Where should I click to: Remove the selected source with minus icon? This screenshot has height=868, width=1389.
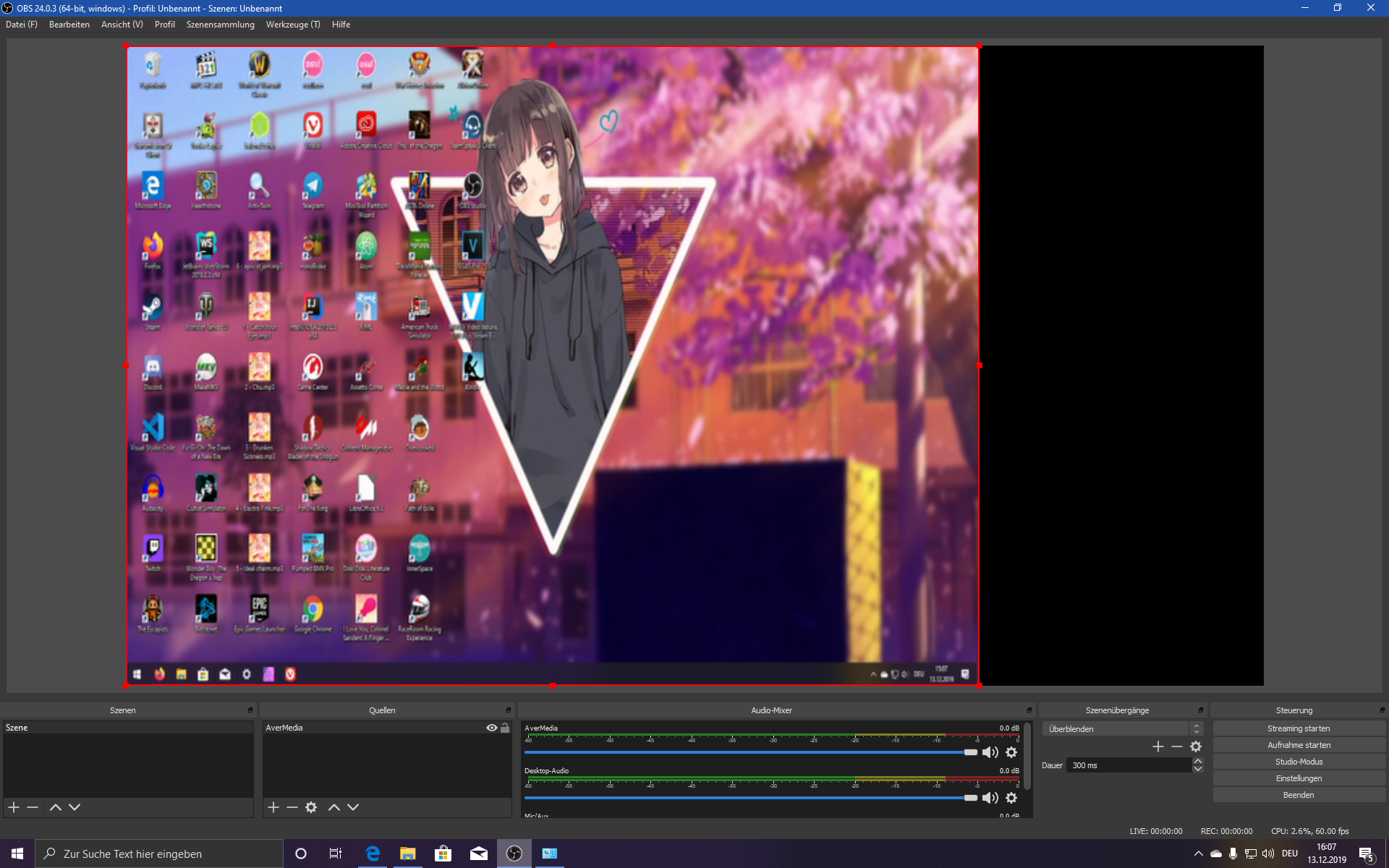pos(292,807)
